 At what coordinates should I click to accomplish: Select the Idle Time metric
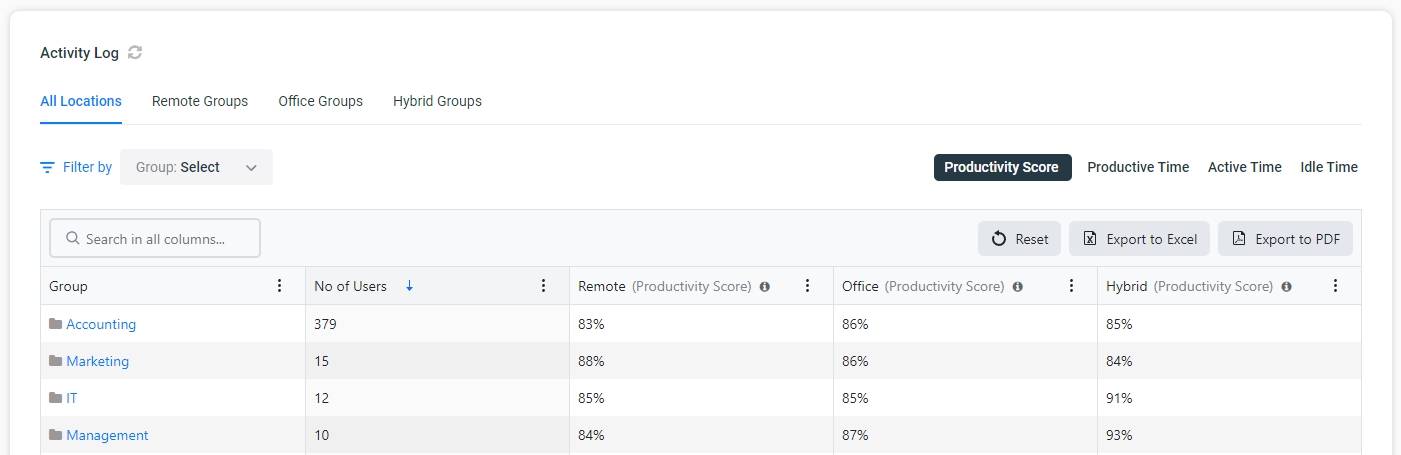point(1329,167)
